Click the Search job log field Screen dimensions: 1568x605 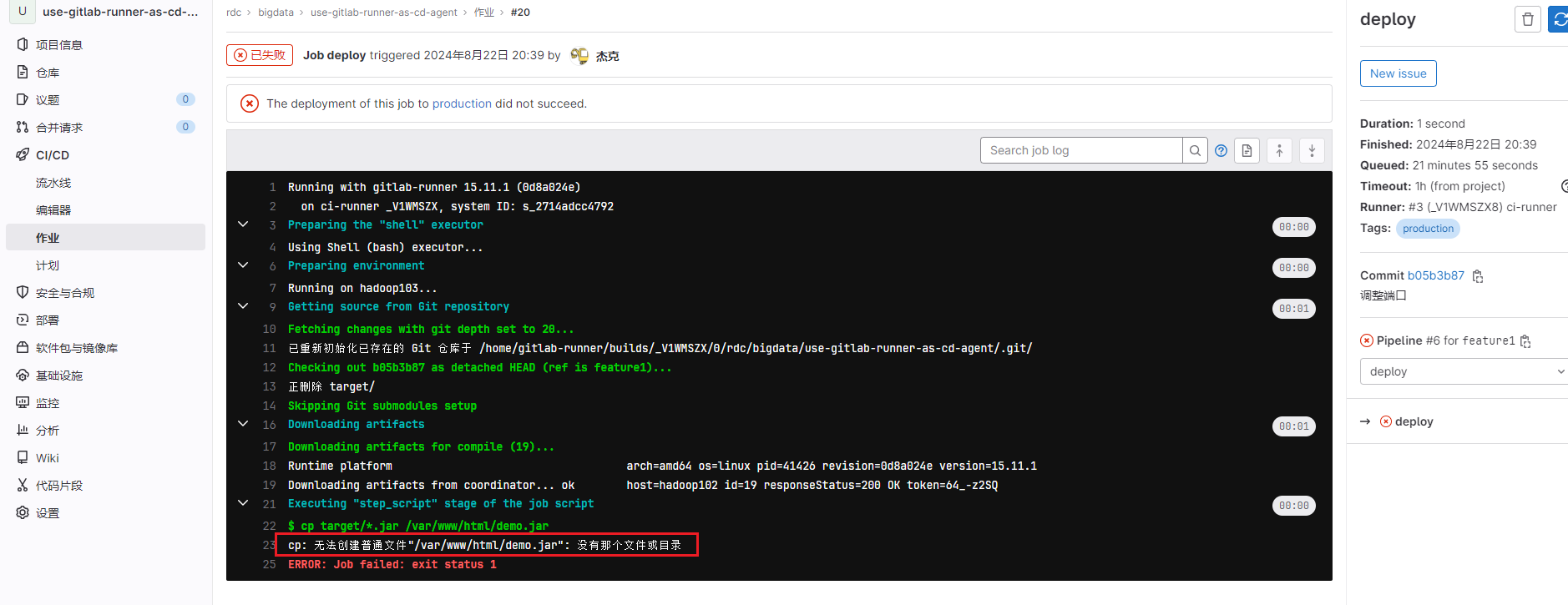point(1080,150)
